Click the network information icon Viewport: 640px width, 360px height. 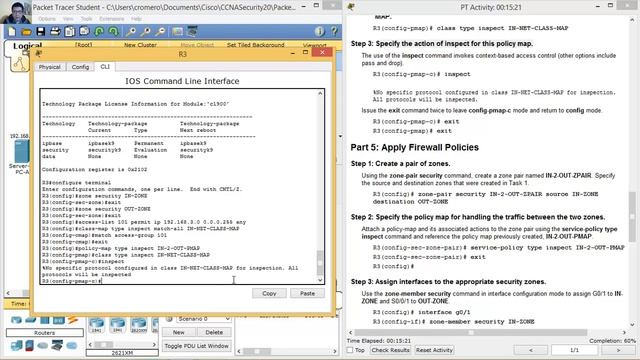pos(320,31)
